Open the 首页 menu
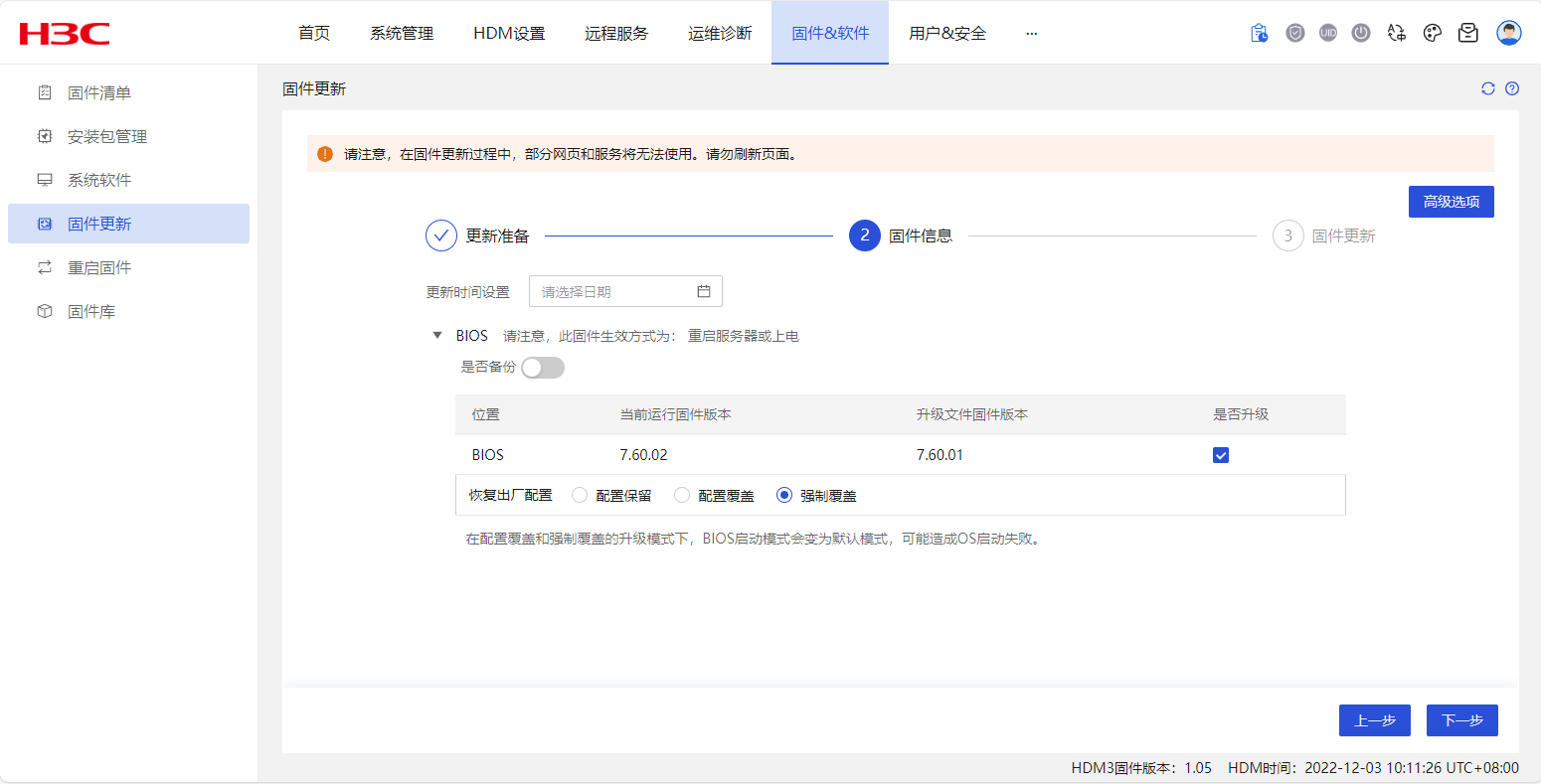This screenshot has width=1541, height=784. pos(314,33)
